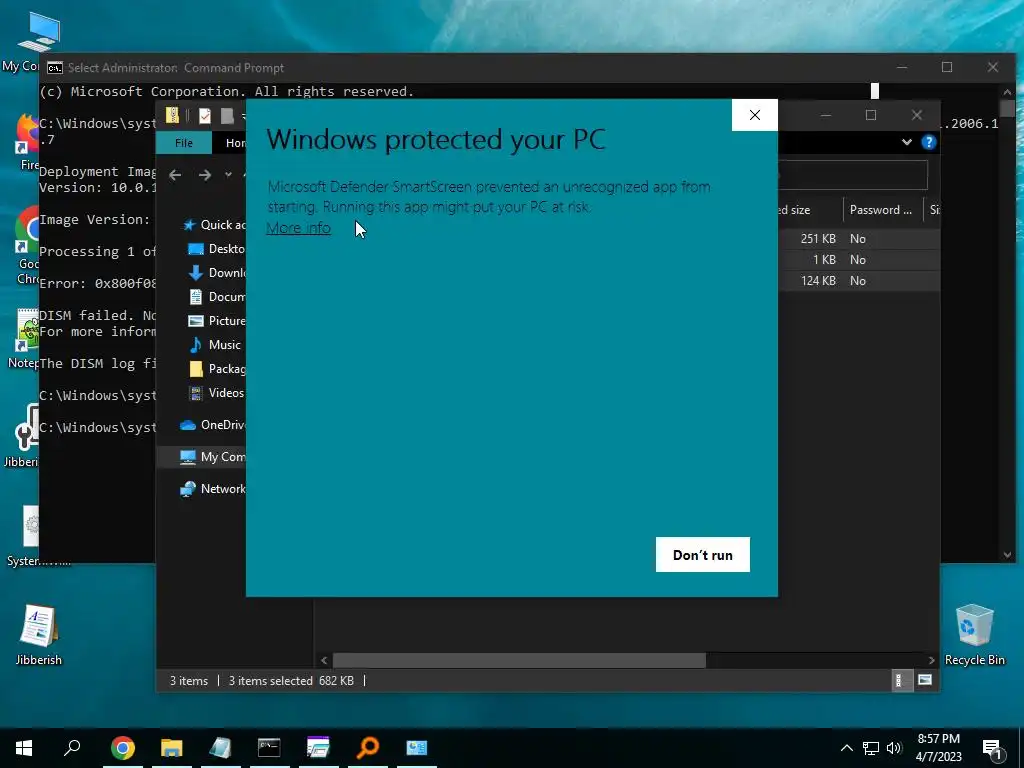Open the volume tray icon
The image size is (1024, 768).
894,748
